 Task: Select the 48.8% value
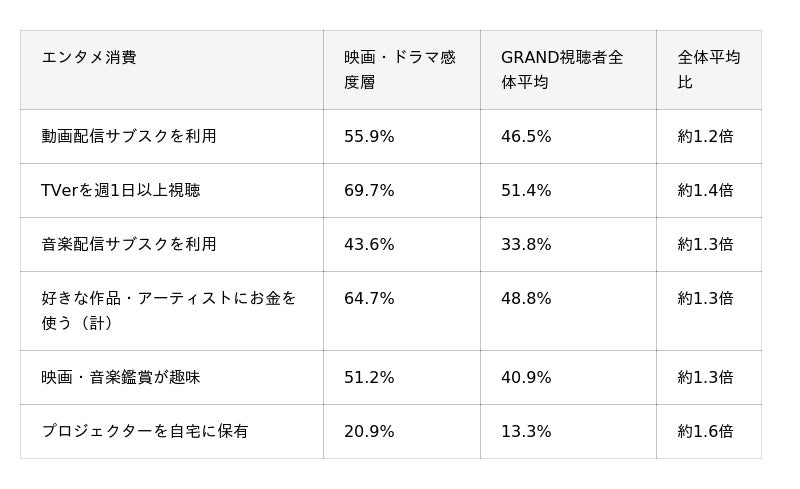click(526, 298)
